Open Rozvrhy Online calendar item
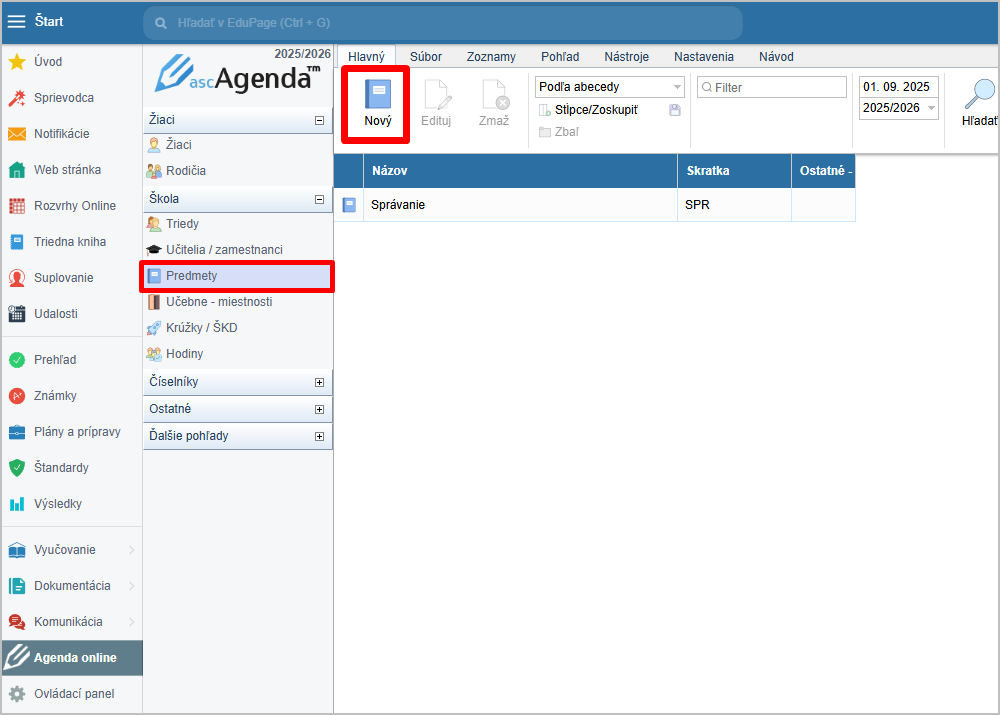The image size is (1000, 715). (x=17, y=206)
